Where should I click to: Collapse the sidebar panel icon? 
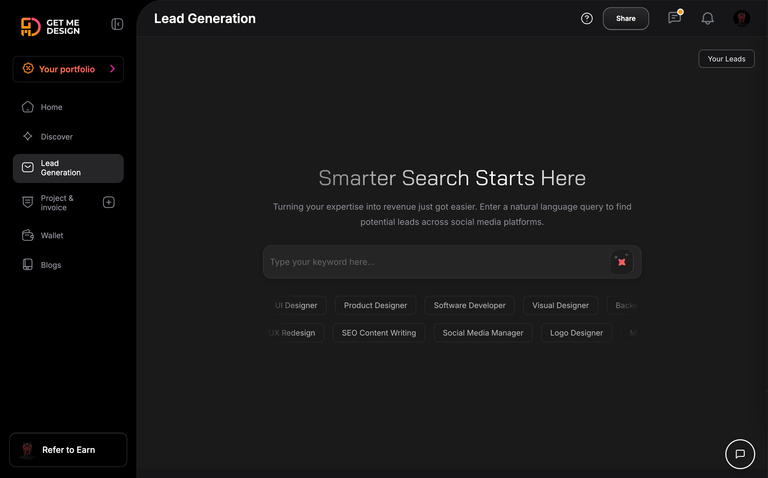tap(117, 24)
